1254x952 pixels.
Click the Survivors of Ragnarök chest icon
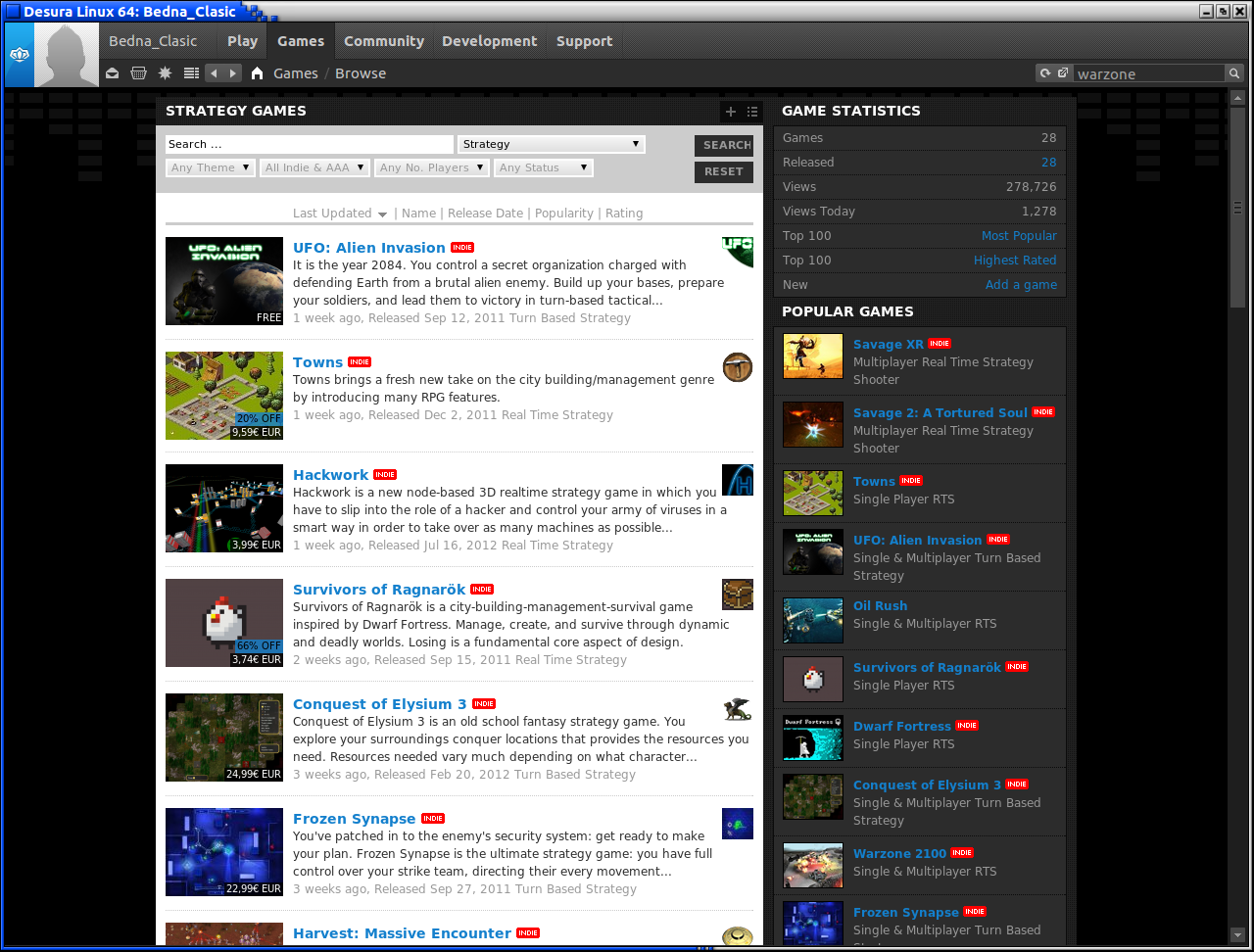[738, 595]
